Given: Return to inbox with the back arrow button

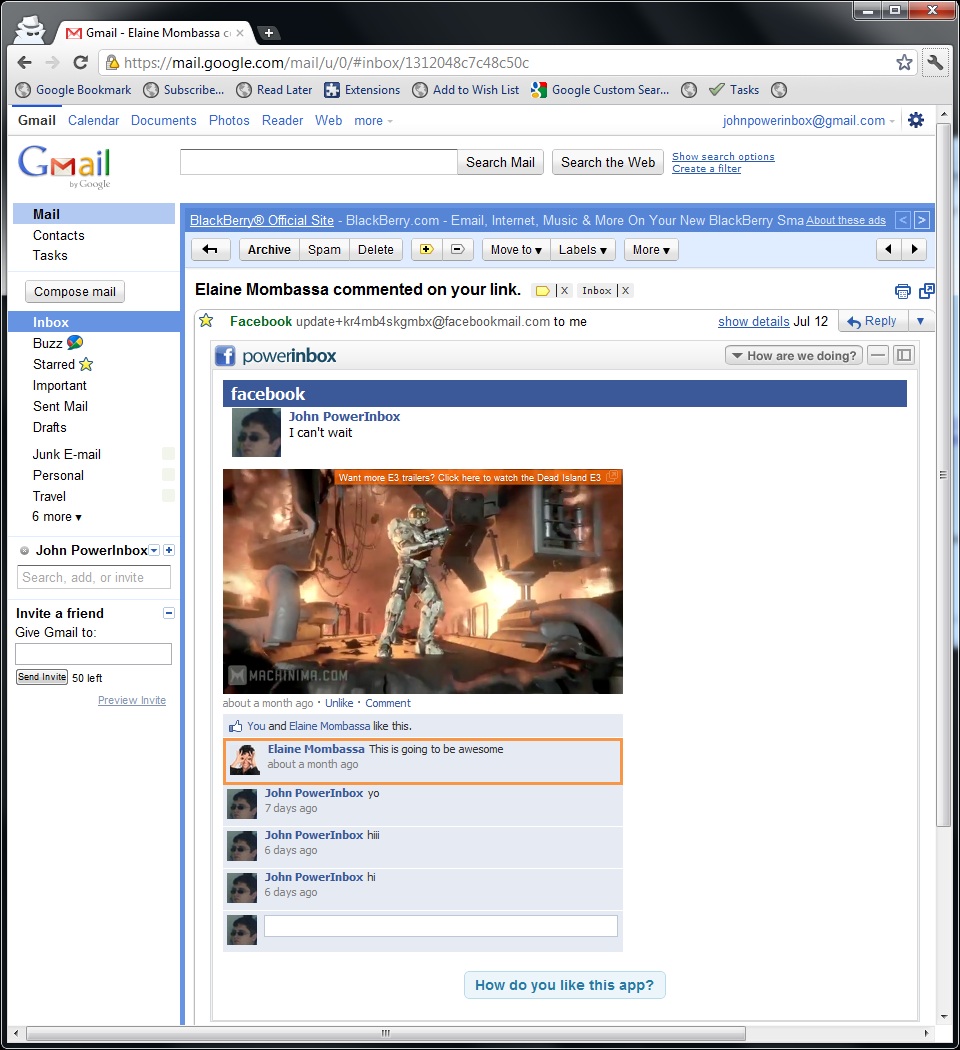Looking at the screenshot, I should pos(210,250).
